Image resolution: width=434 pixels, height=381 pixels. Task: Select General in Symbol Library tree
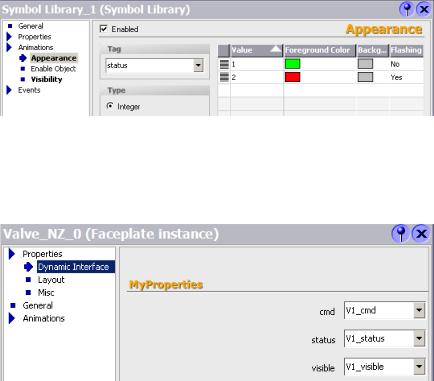pyautogui.click(x=31, y=26)
